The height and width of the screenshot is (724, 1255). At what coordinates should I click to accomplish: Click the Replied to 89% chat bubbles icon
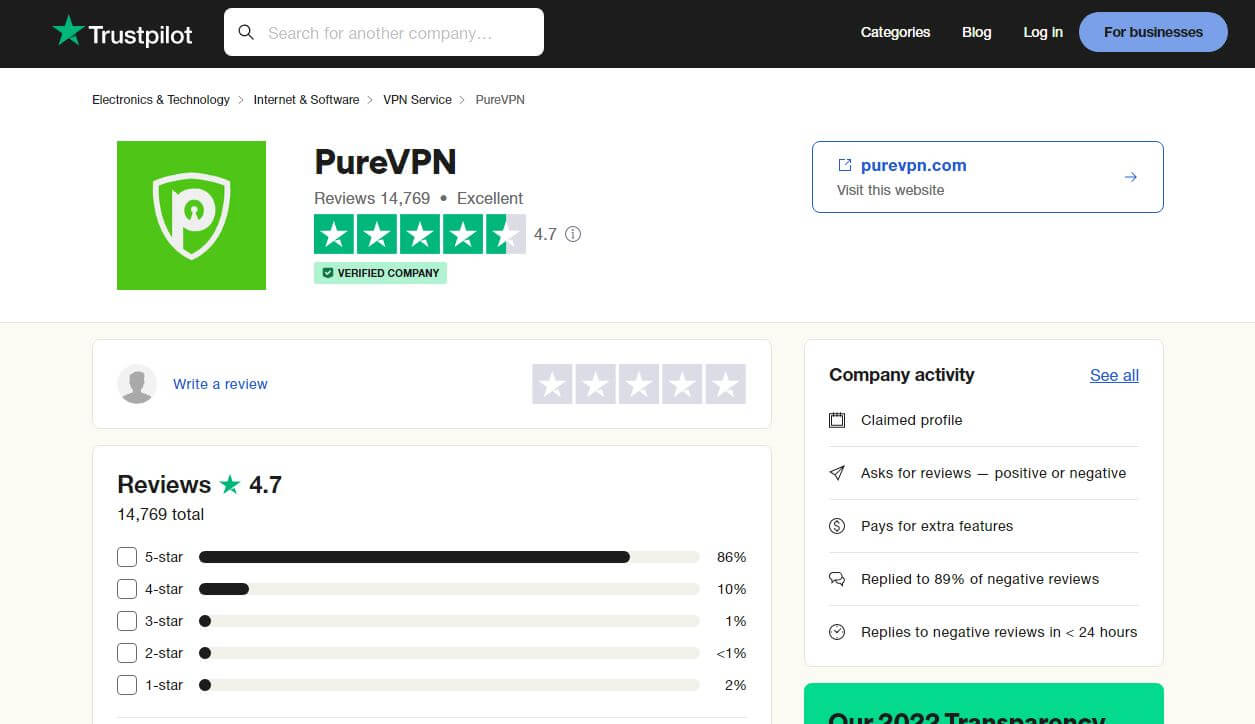837,579
